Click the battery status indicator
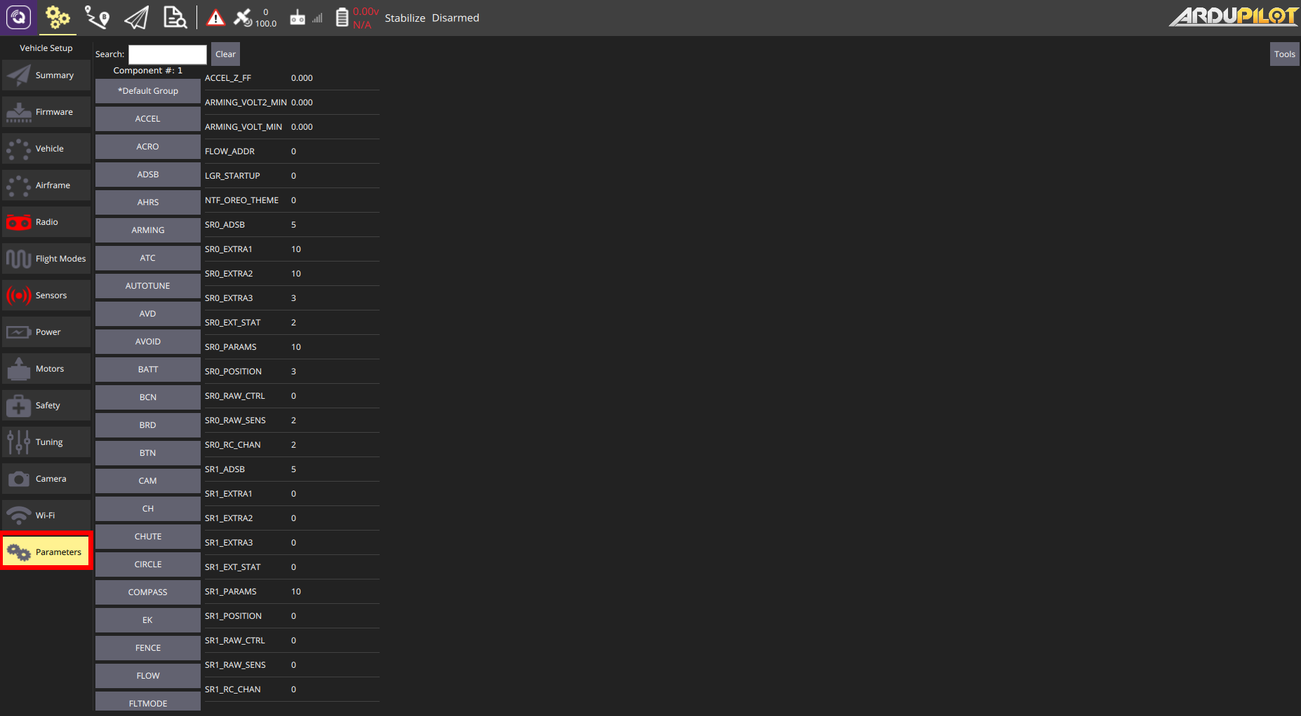The height and width of the screenshot is (716, 1301). tap(356, 18)
